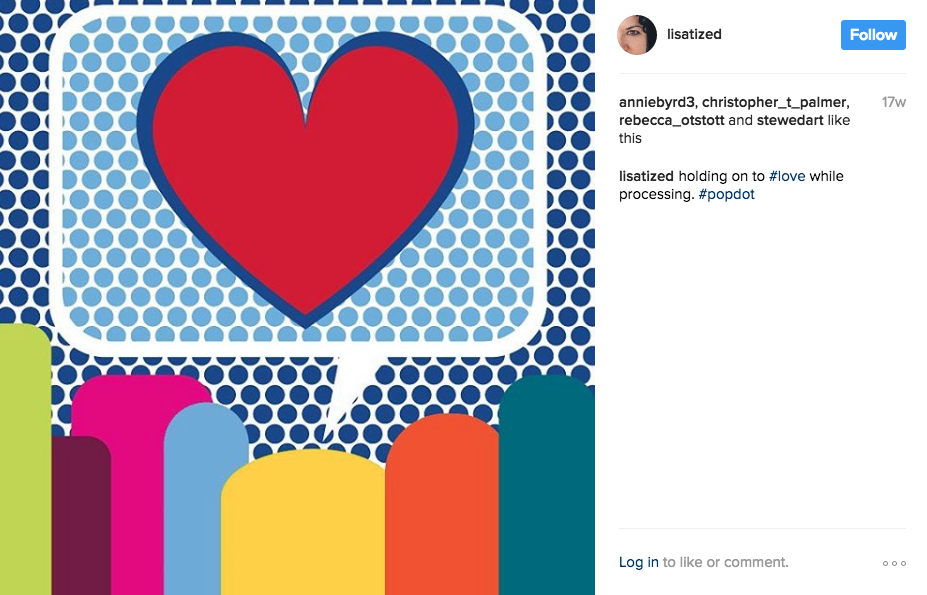Open the lisatized username in header
This screenshot has height=595, width=927.
pos(694,34)
